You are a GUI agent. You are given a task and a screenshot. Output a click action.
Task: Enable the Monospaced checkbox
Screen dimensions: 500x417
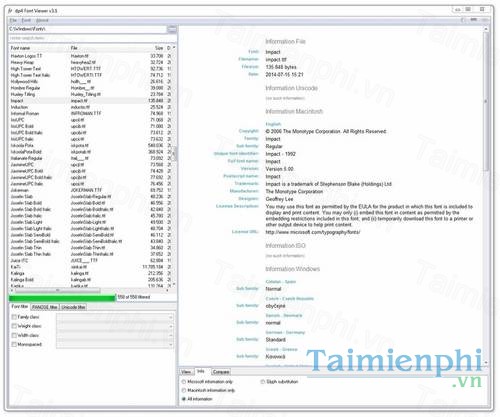point(14,344)
